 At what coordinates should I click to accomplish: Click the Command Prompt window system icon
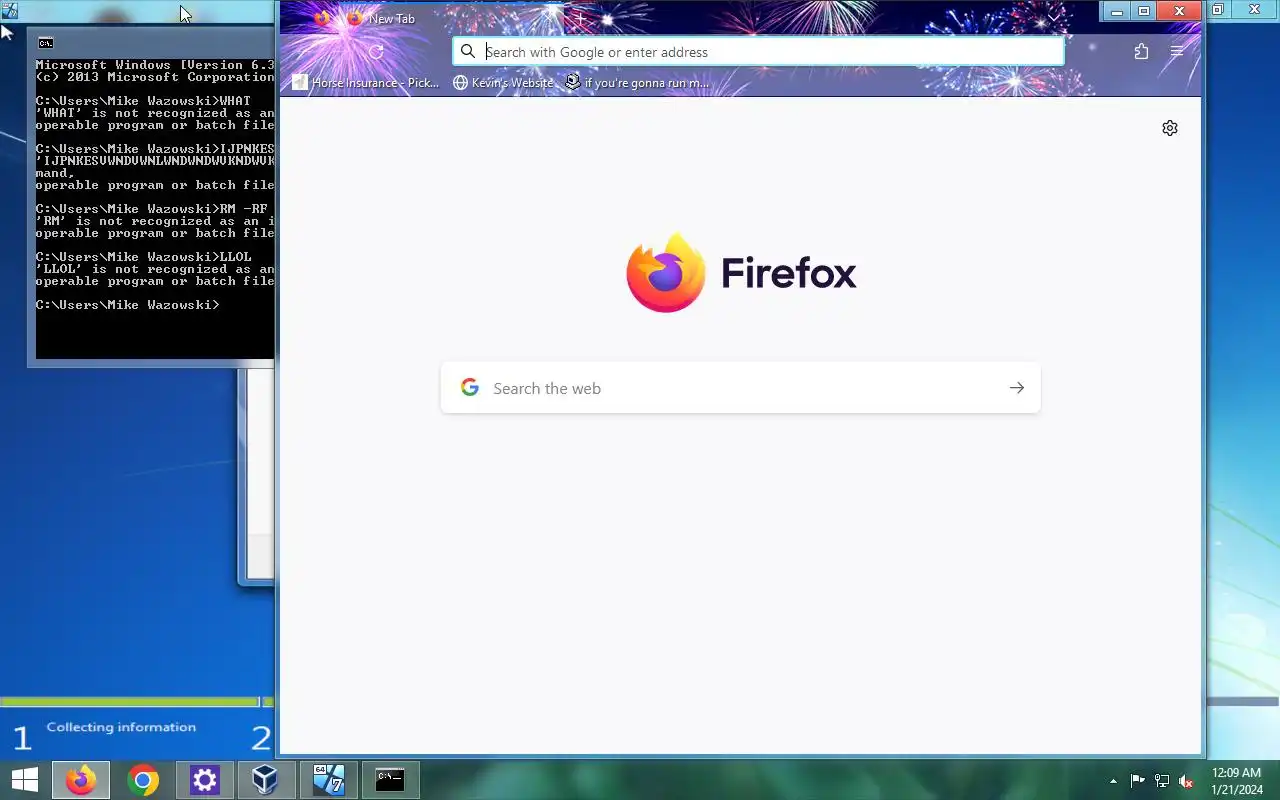point(46,43)
